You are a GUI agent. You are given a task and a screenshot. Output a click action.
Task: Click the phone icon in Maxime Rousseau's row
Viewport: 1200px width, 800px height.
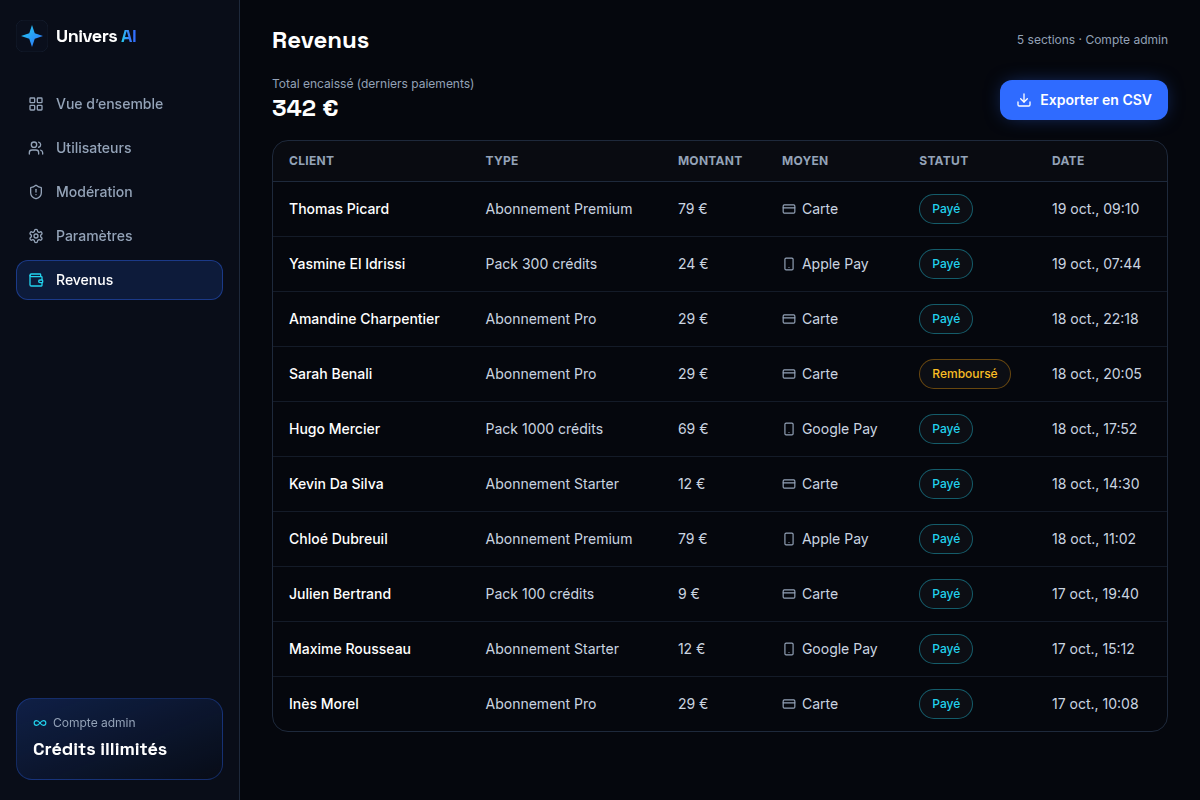(x=789, y=649)
